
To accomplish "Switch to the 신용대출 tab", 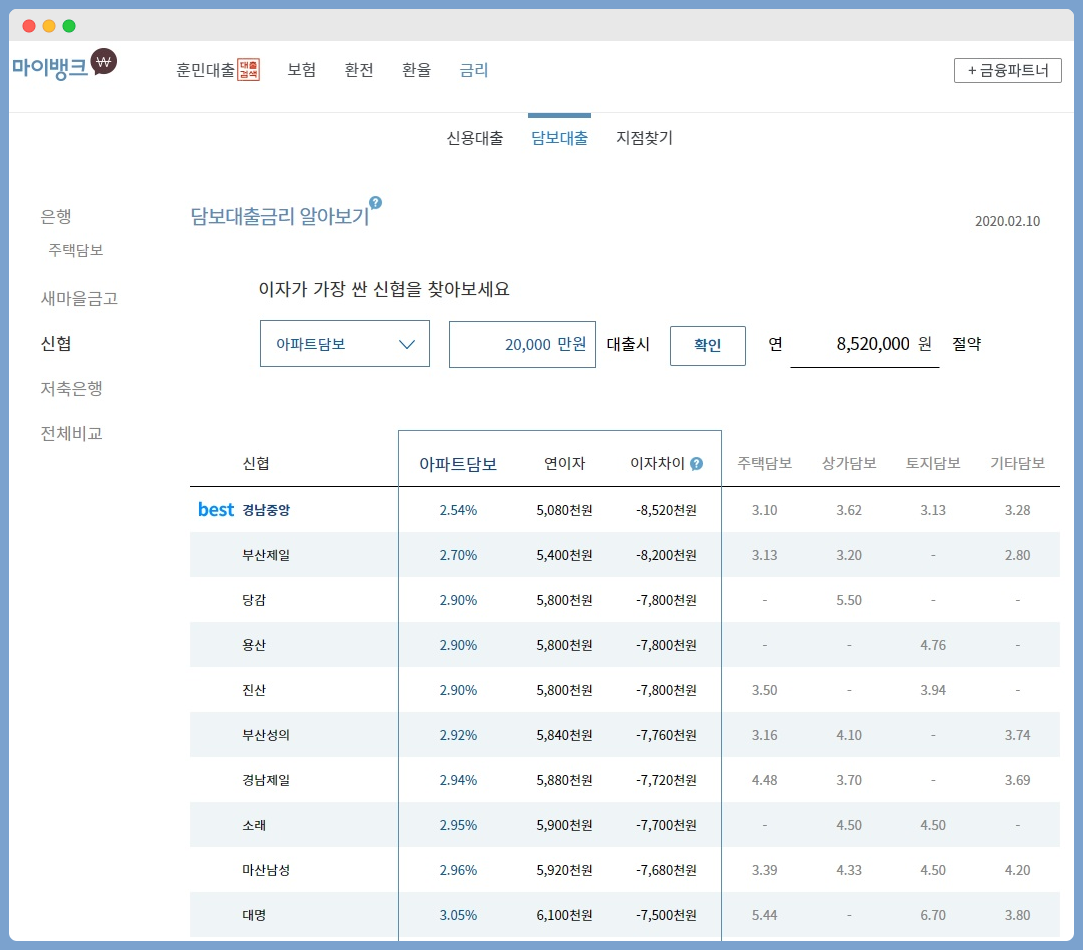I will (x=475, y=138).
